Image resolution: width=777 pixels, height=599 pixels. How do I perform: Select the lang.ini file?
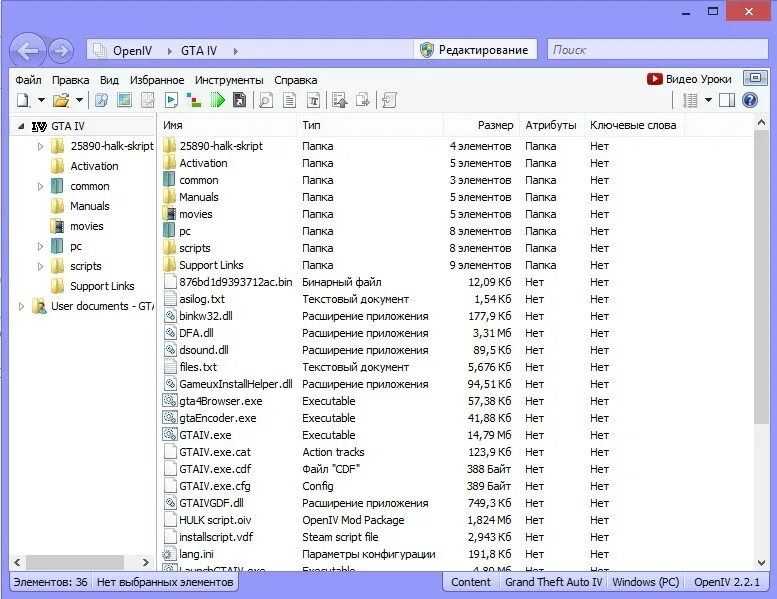(x=196, y=554)
